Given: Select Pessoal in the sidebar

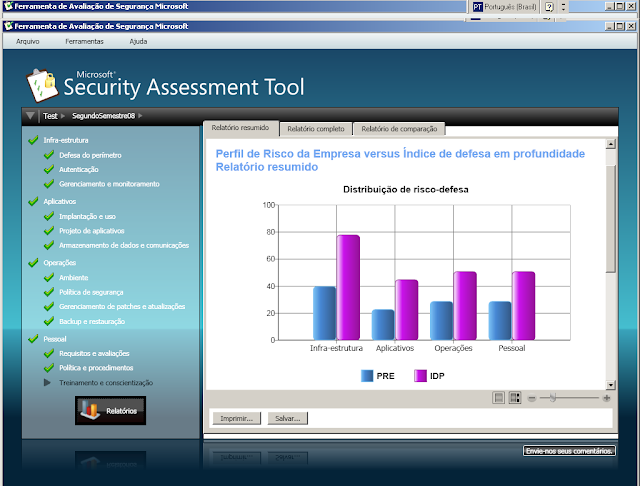Looking at the screenshot, I should (x=55, y=339).
